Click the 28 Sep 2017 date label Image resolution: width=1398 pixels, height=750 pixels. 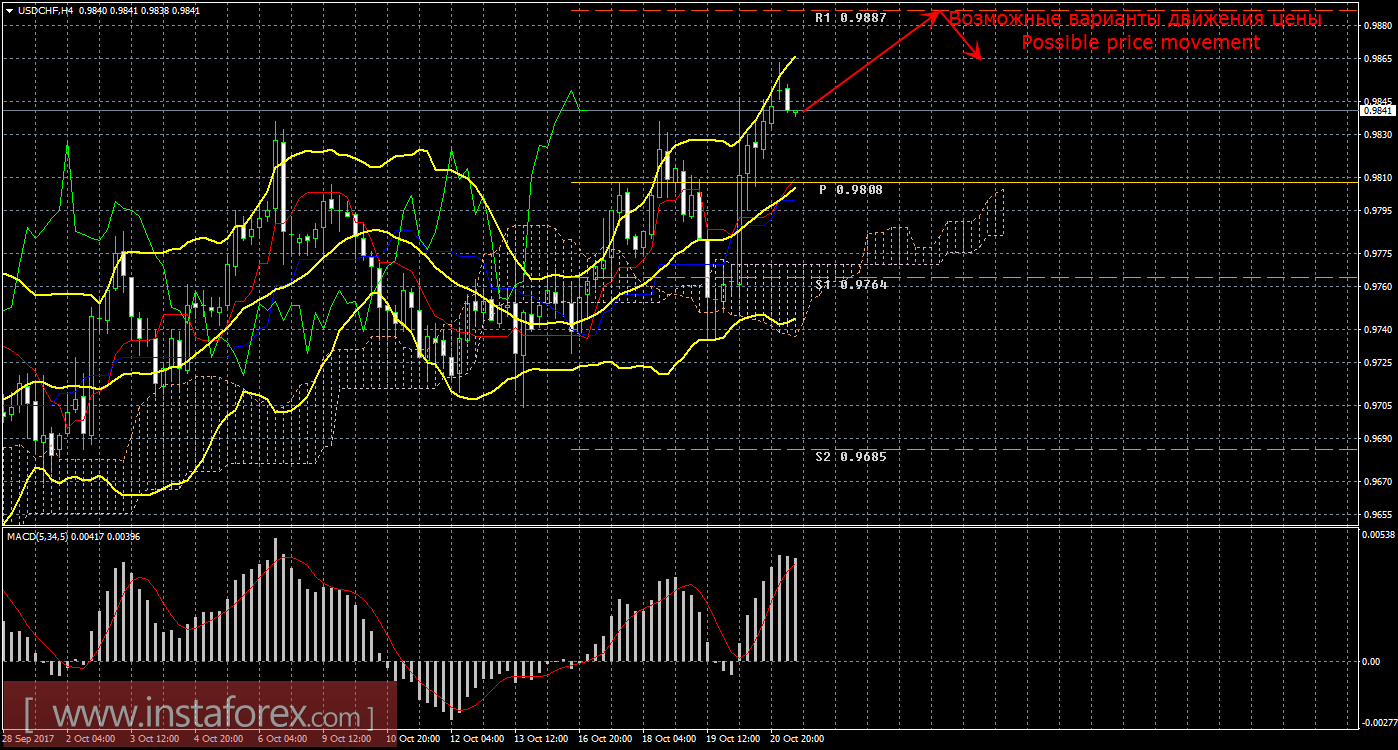point(27,739)
